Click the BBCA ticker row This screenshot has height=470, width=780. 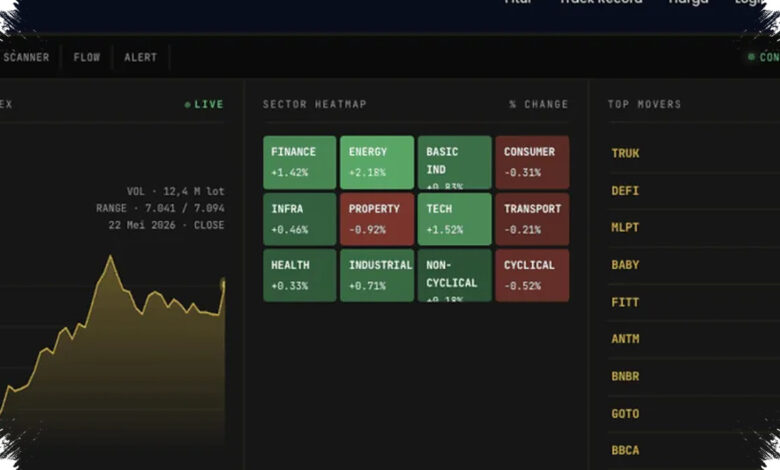[x=694, y=451]
